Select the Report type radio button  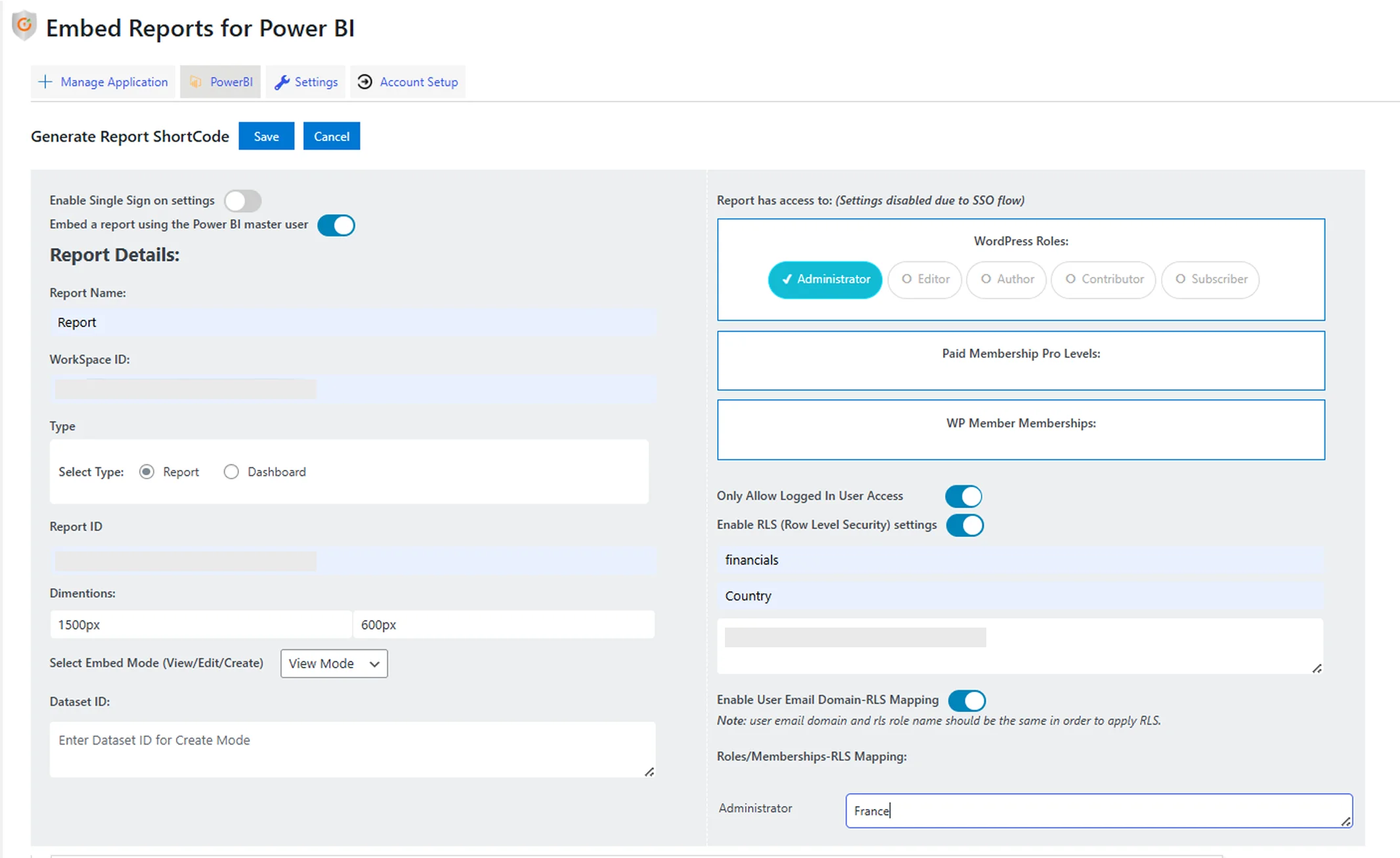(x=146, y=472)
